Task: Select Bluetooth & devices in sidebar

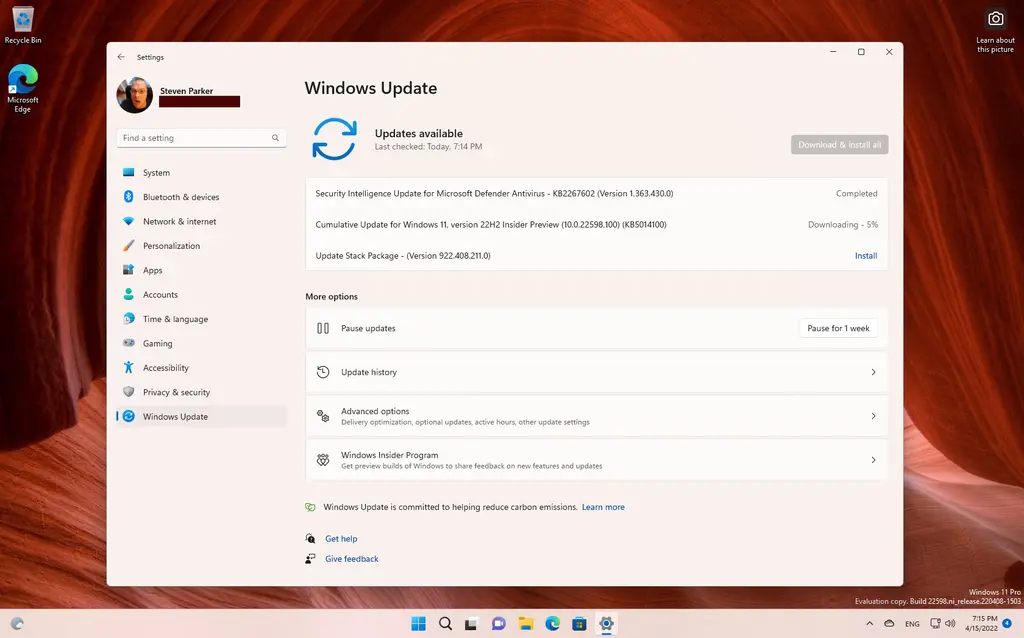Action: coord(180,197)
